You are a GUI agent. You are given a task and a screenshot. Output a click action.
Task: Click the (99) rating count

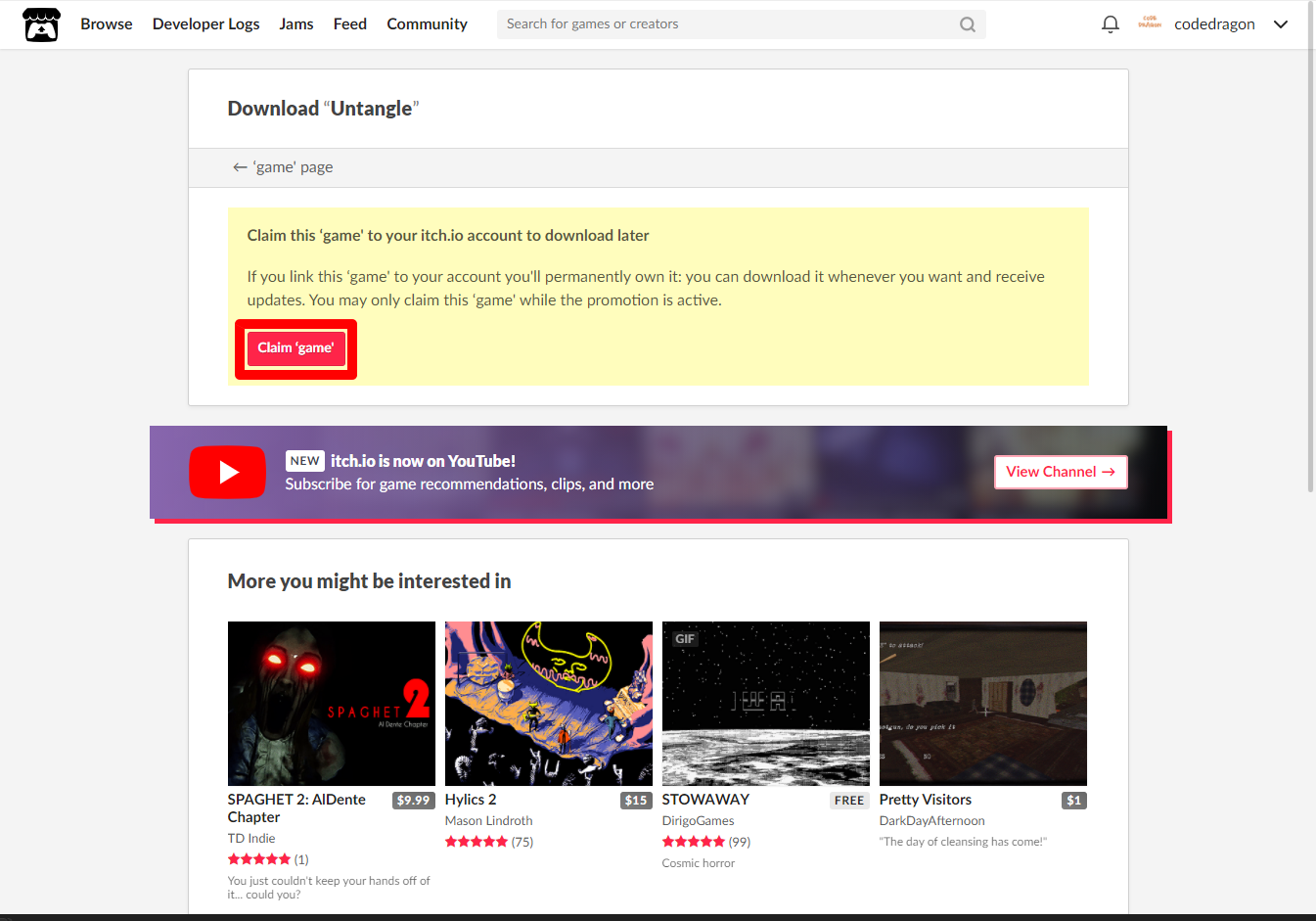pyautogui.click(x=740, y=842)
